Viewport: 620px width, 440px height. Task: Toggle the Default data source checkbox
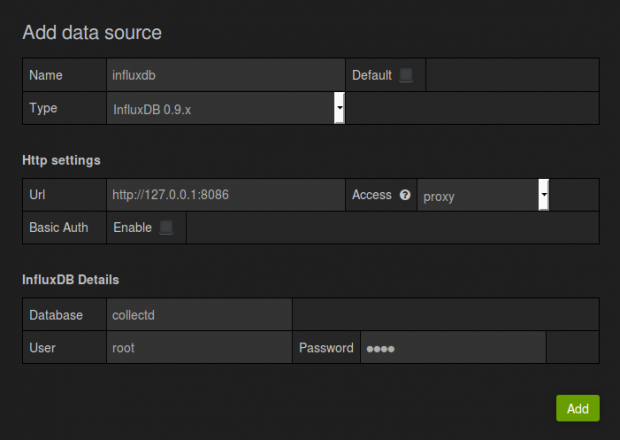tap(406, 75)
